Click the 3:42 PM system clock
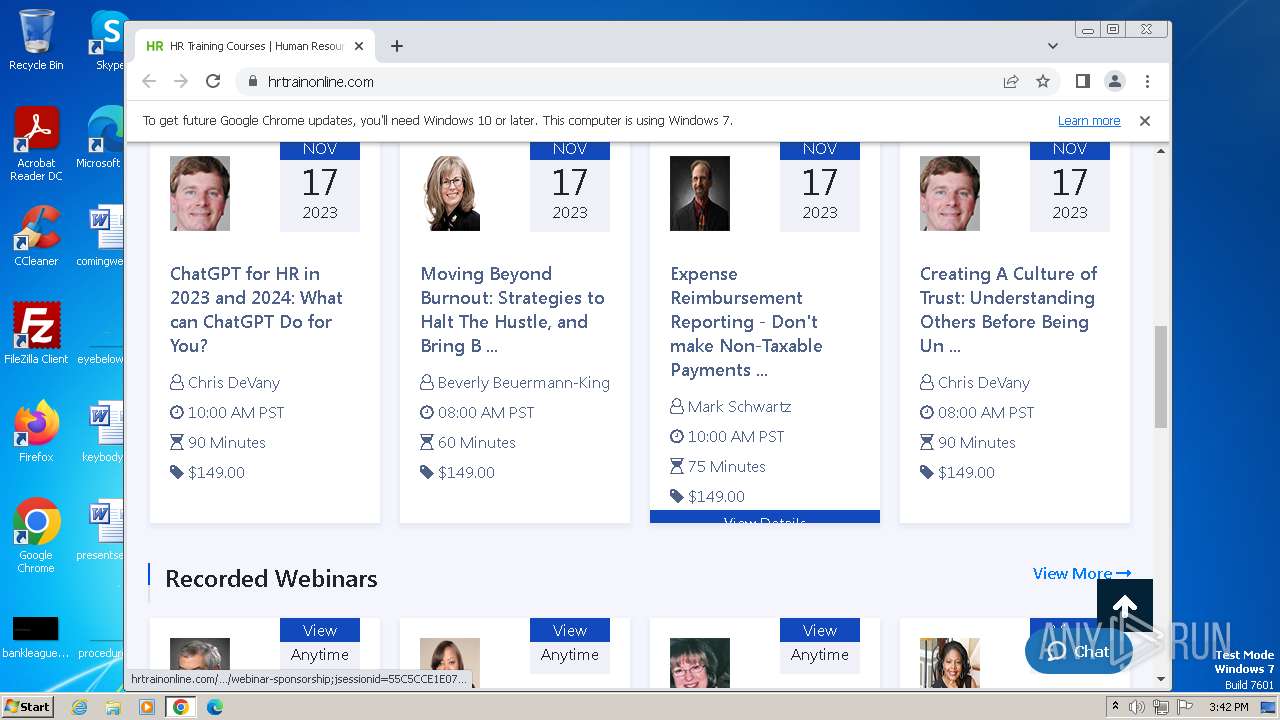The height and width of the screenshot is (720, 1280). (1228, 707)
